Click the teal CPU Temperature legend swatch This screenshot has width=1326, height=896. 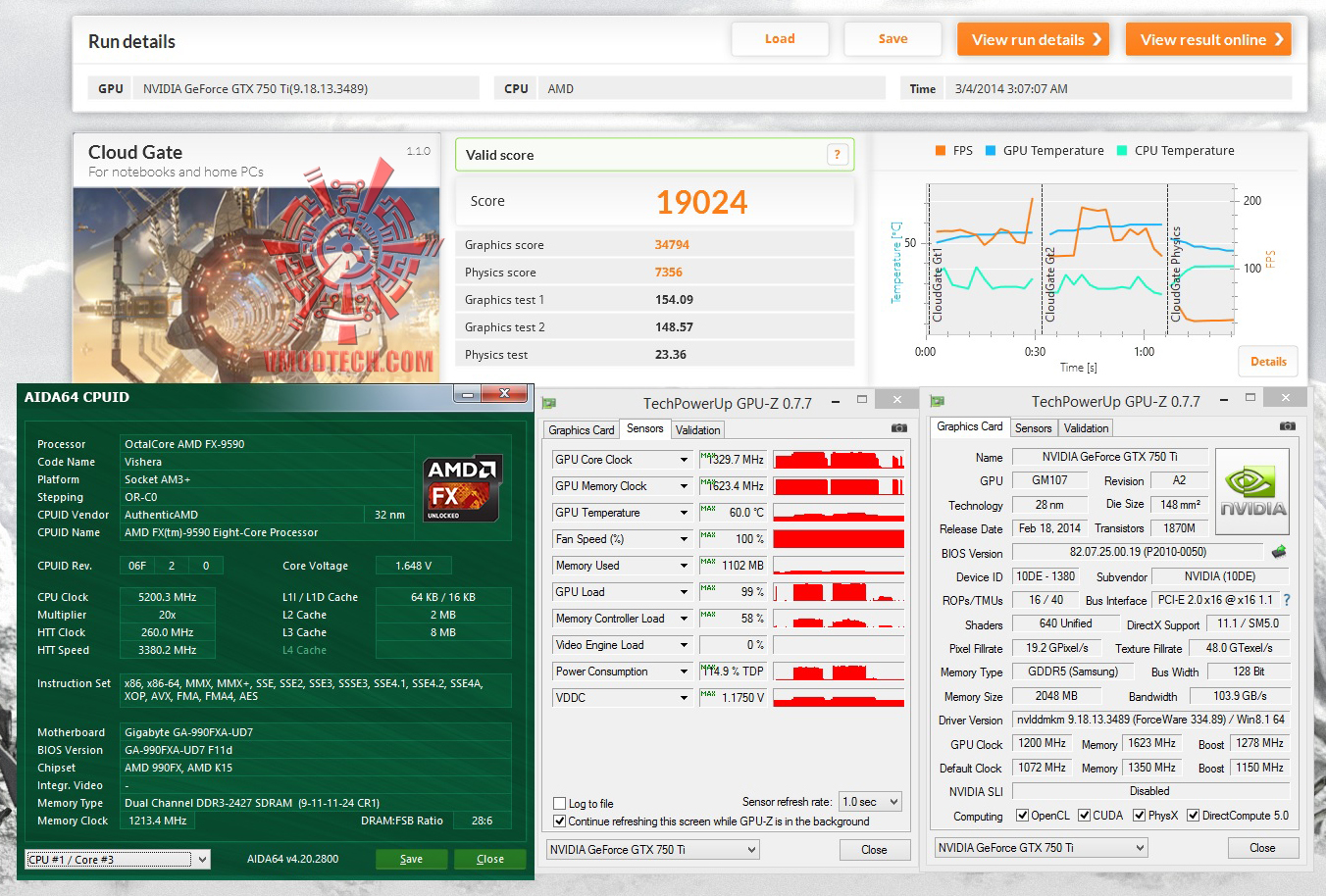point(1122,151)
